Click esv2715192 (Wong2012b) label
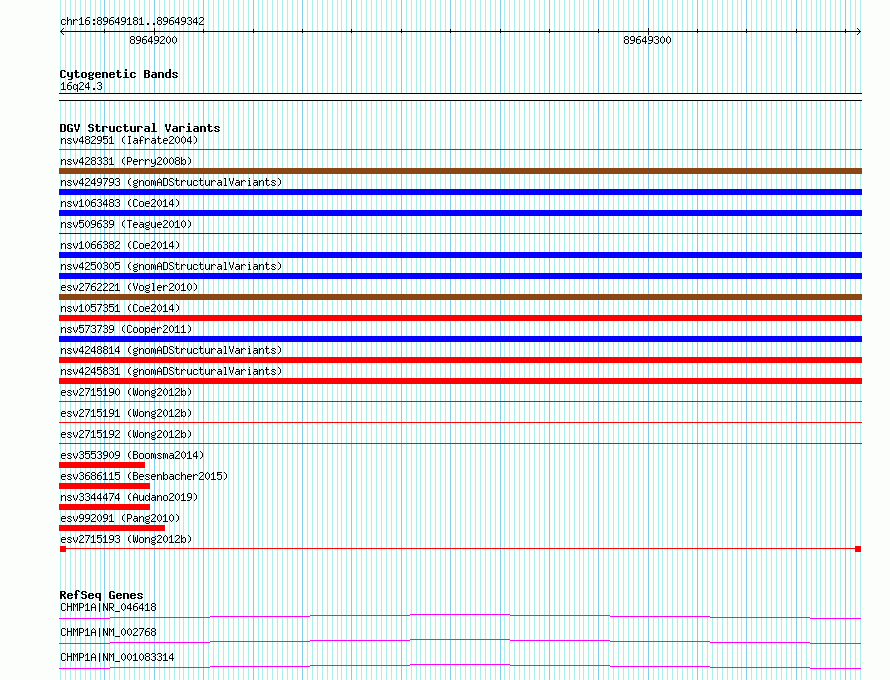 coord(126,434)
